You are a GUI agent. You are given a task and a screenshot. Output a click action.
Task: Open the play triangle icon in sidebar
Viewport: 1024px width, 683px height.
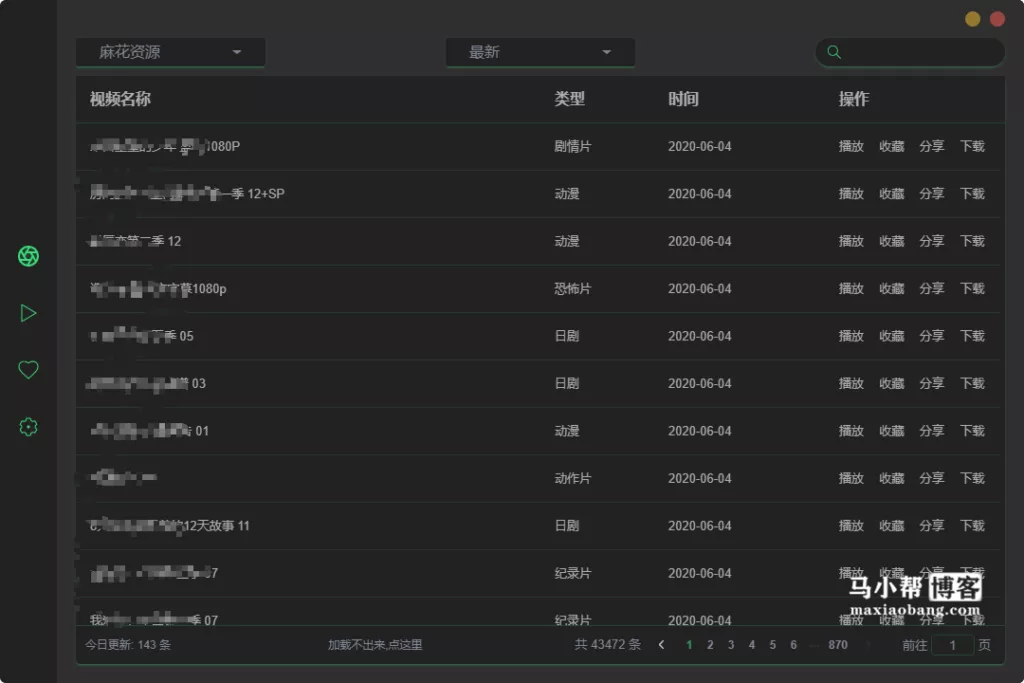pos(28,313)
